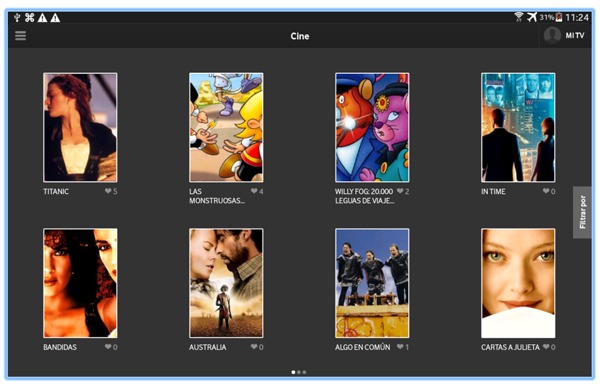Tap the heart icon next to Bandidas
This screenshot has height=386, width=600.
(x=108, y=347)
